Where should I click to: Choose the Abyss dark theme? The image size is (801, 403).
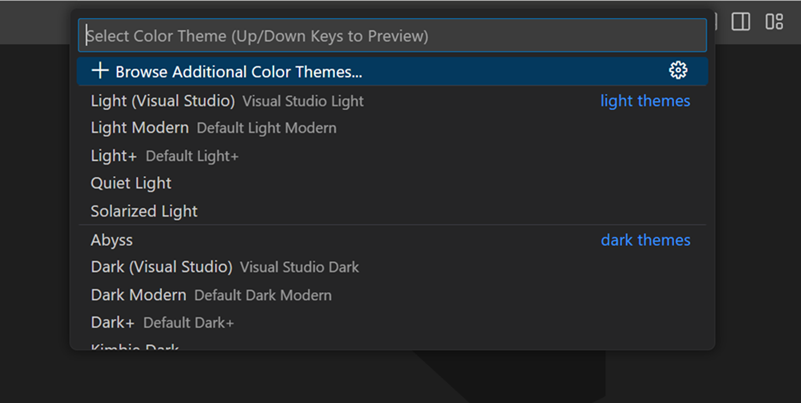pyautogui.click(x=112, y=240)
